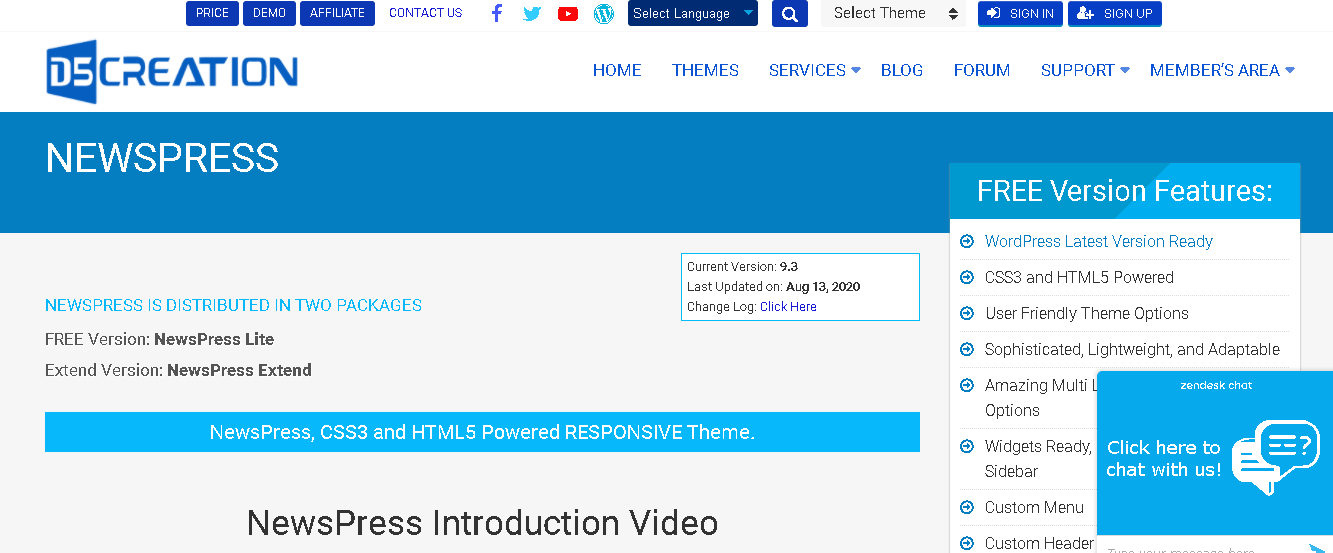Click the PRICE button

pyautogui.click(x=212, y=13)
